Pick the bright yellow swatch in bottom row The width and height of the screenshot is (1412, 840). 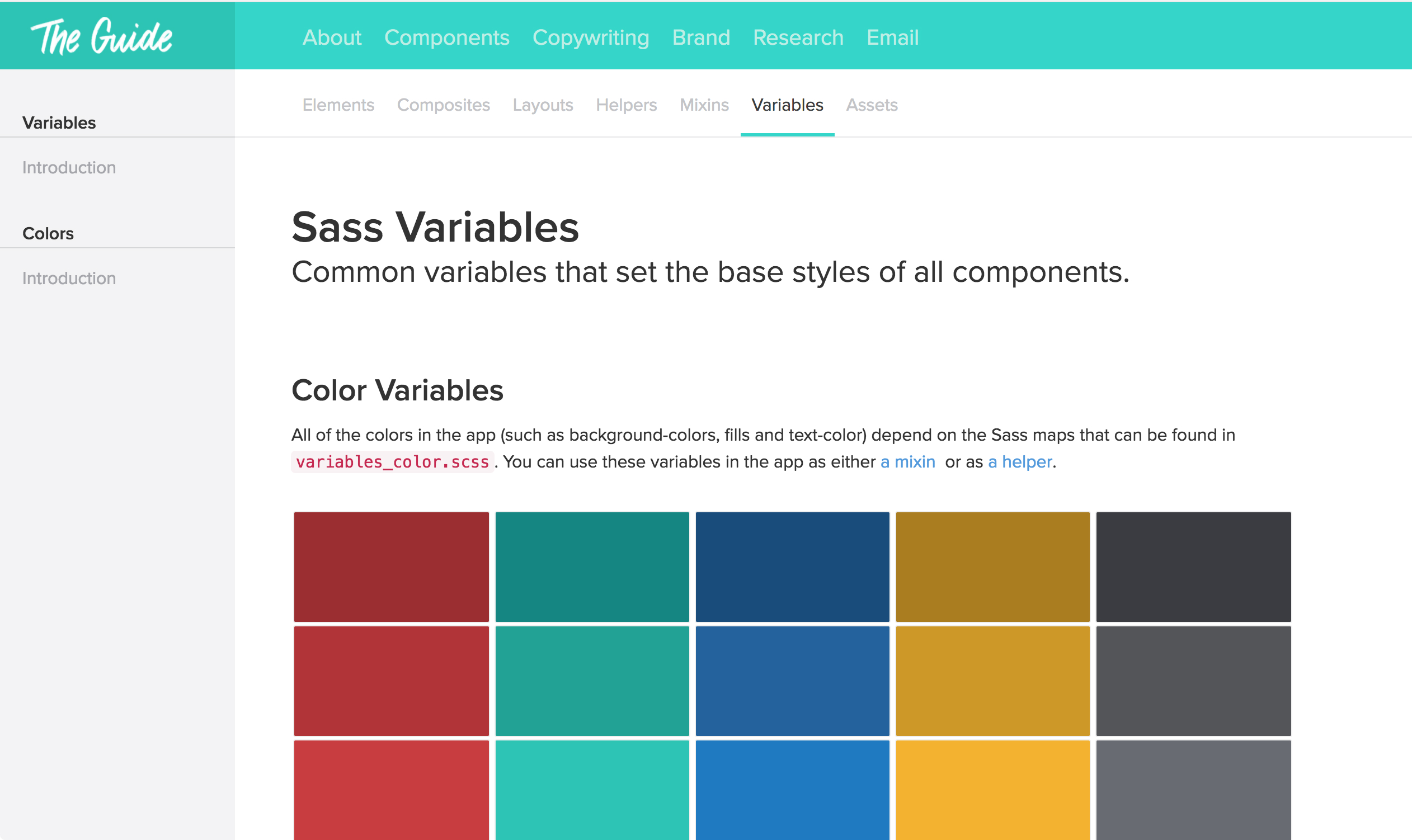click(992, 790)
